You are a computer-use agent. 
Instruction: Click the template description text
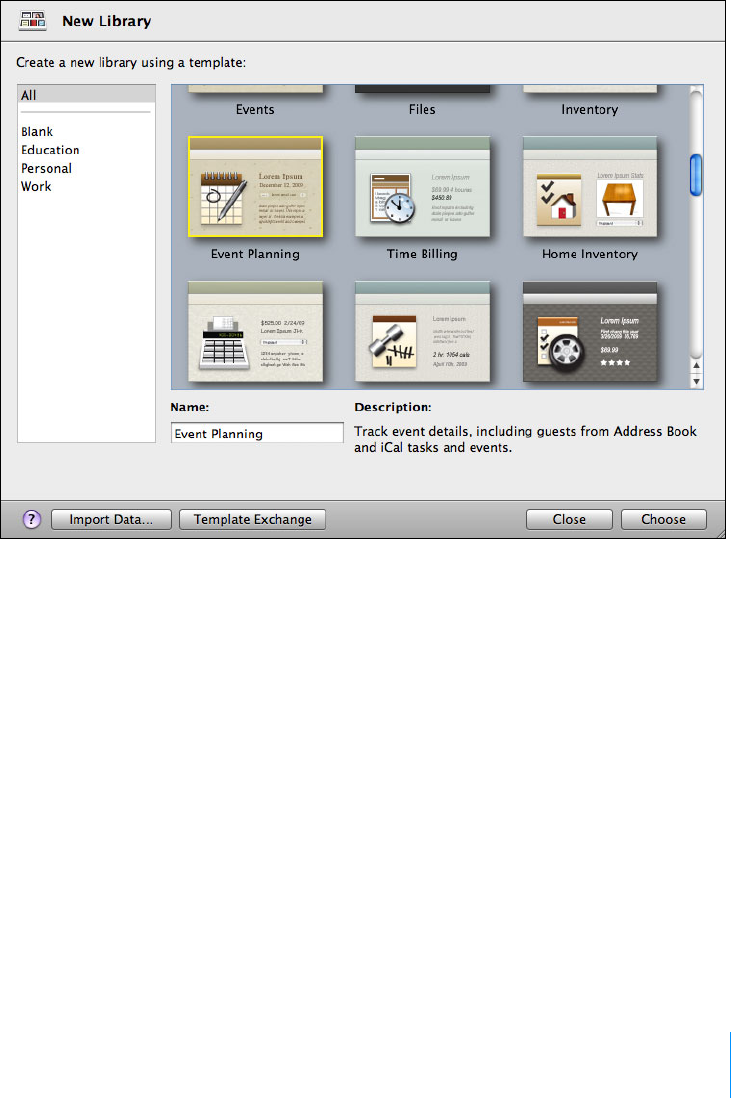pyautogui.click(x=525, y=439)
